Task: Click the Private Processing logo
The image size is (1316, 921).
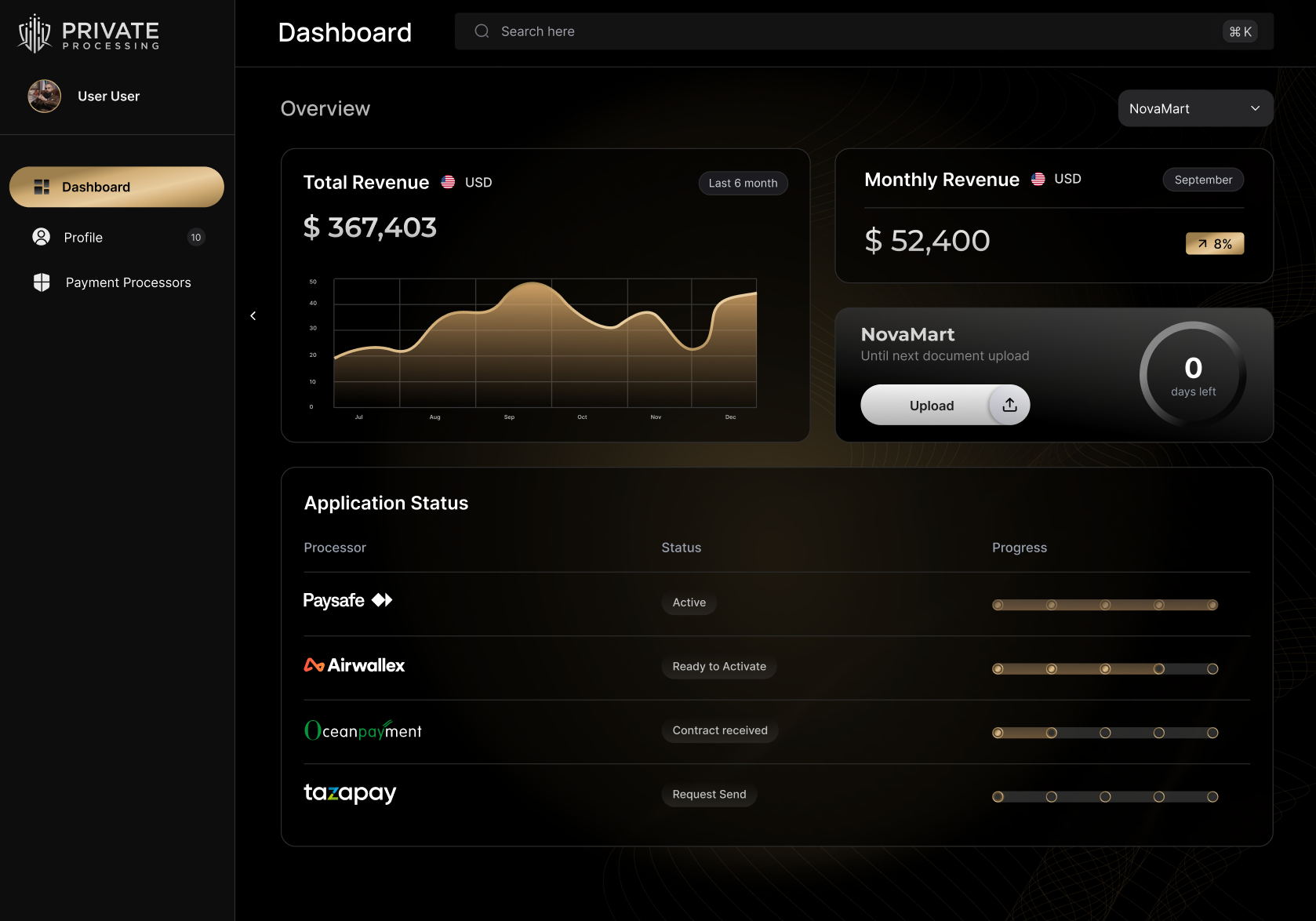Action: [x=89, y=35]
